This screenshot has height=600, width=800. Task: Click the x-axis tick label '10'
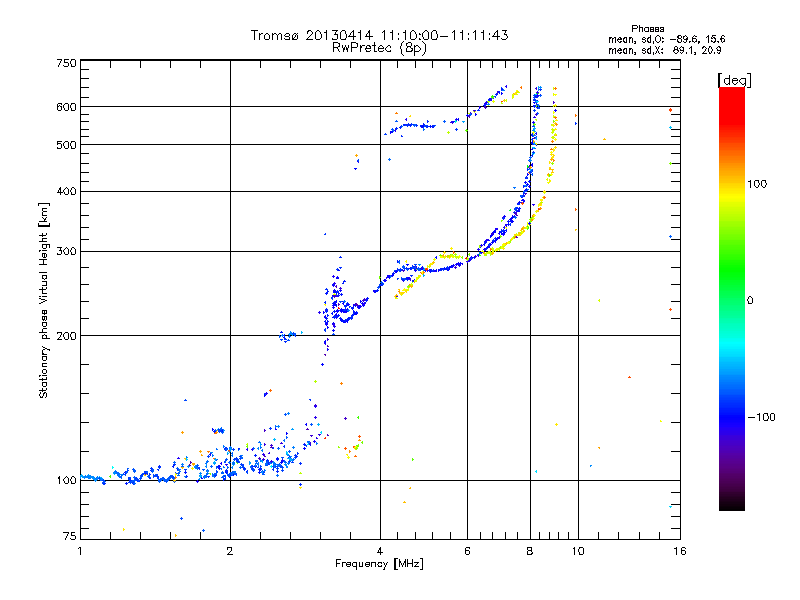tap(578, 551)
